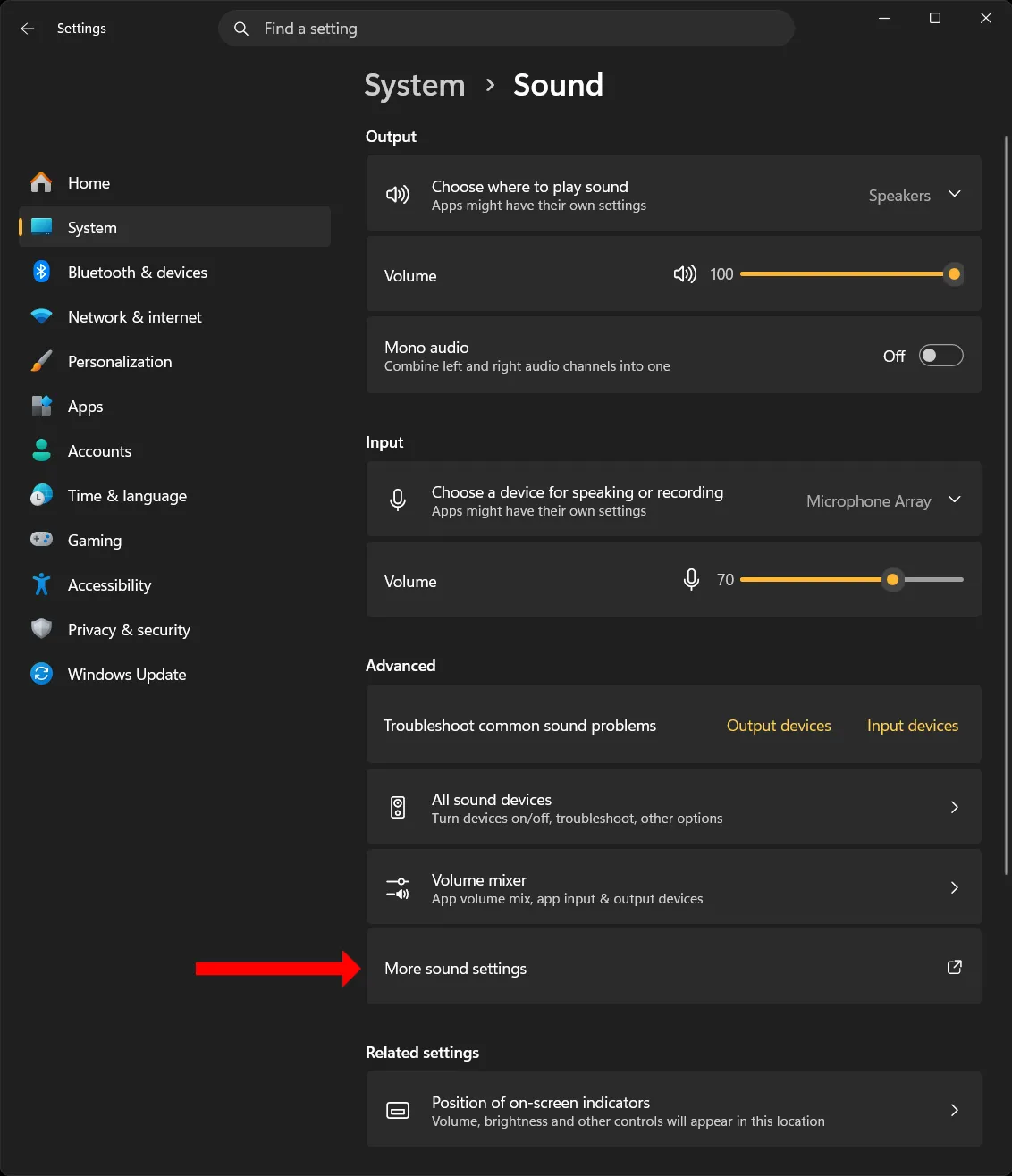Open Apps settings
Viewport: 1012px width, 1176px height.
(174, 406)
